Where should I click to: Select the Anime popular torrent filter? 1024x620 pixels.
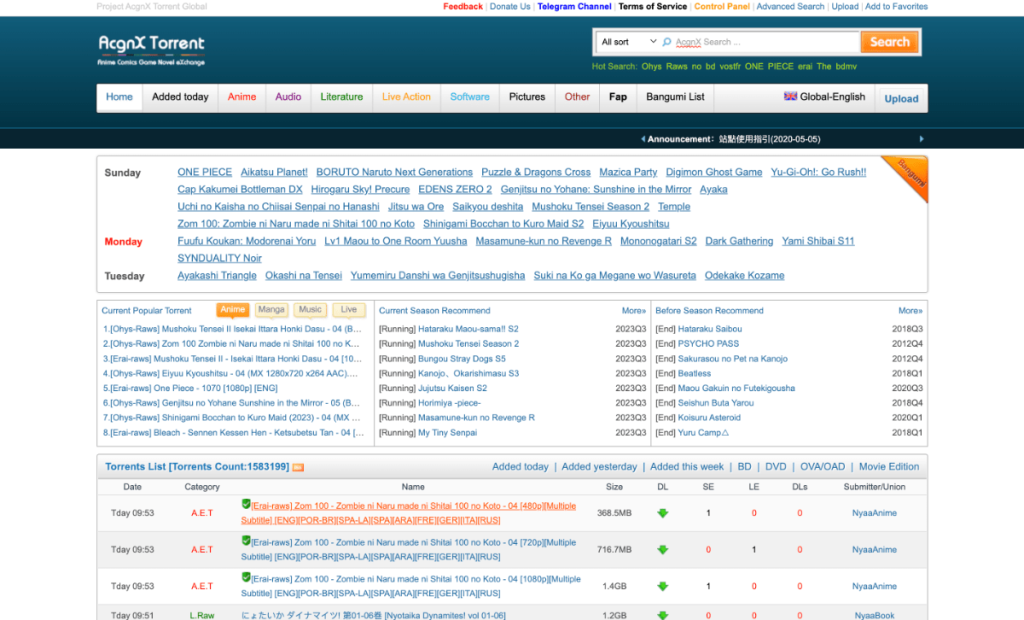point(232,310)
